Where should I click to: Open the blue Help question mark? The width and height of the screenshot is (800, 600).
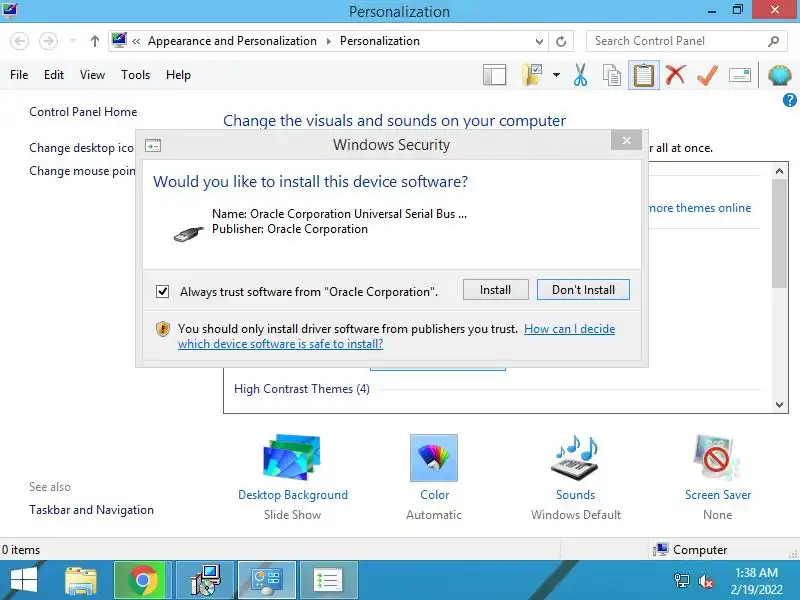tap(789, 101)
